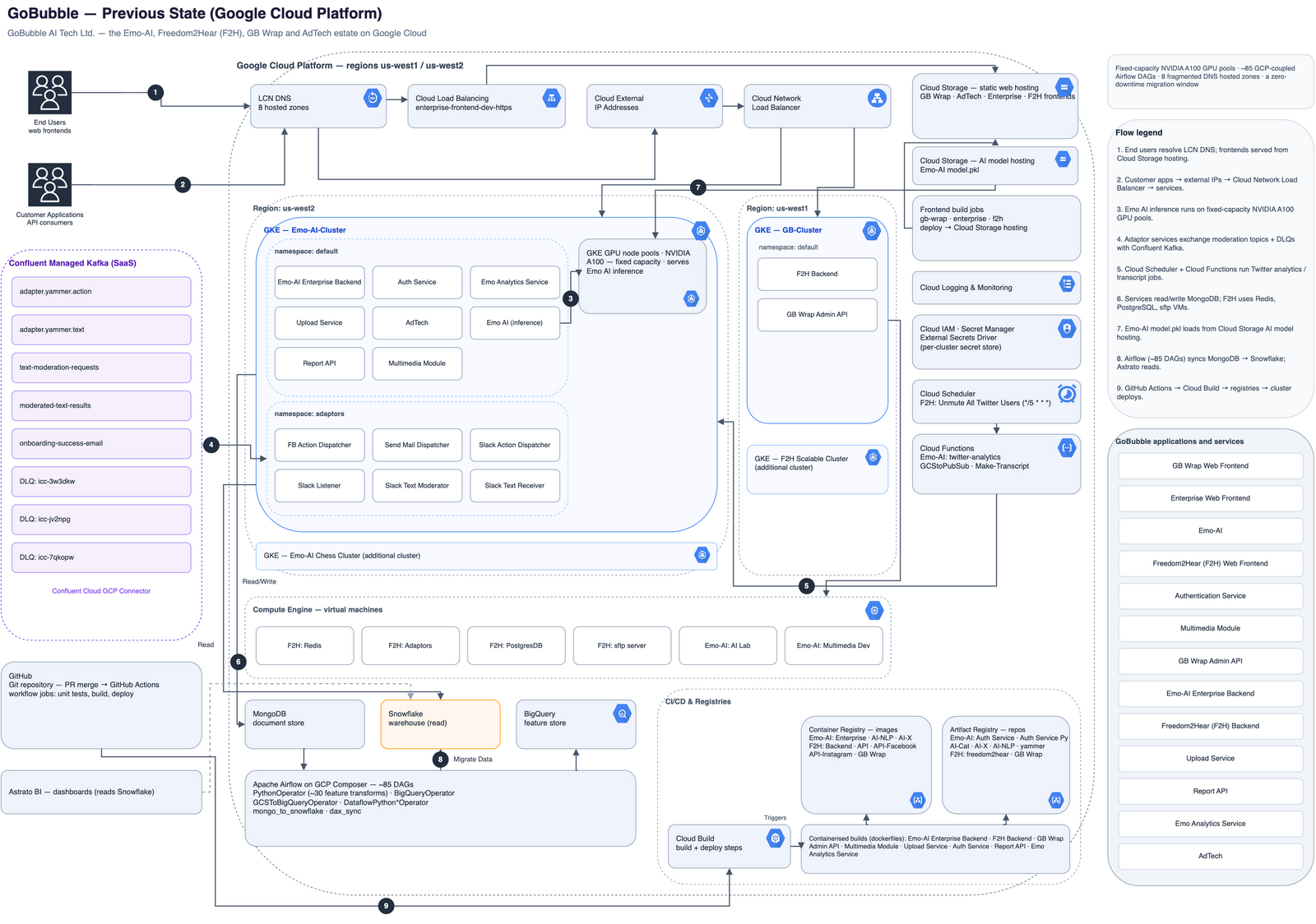Image resolution: width=1316 pixels, height=924 pixels.
Task: Select the GitHub repository box
Action: (101, 705)
